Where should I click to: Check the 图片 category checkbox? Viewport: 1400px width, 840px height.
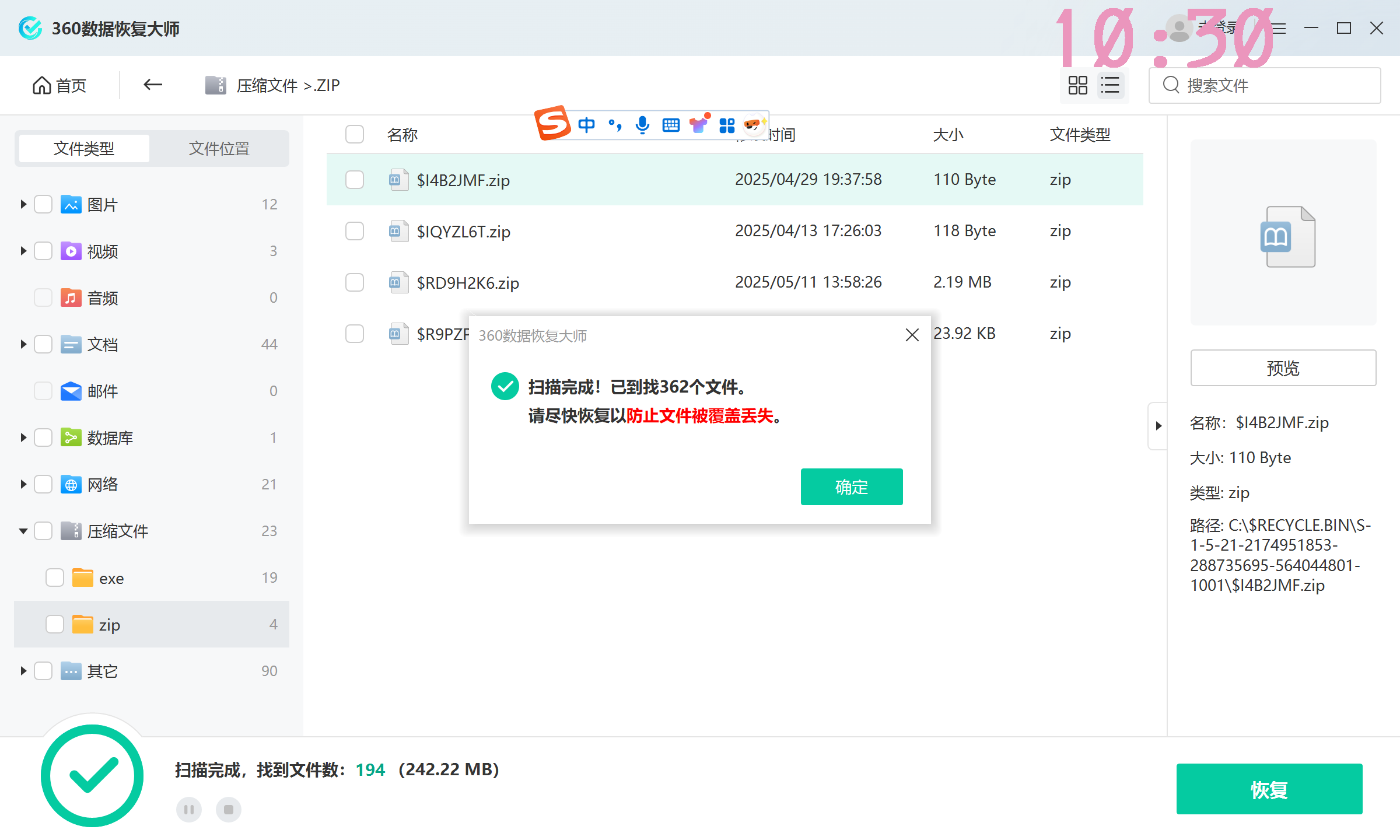(44, 205)
